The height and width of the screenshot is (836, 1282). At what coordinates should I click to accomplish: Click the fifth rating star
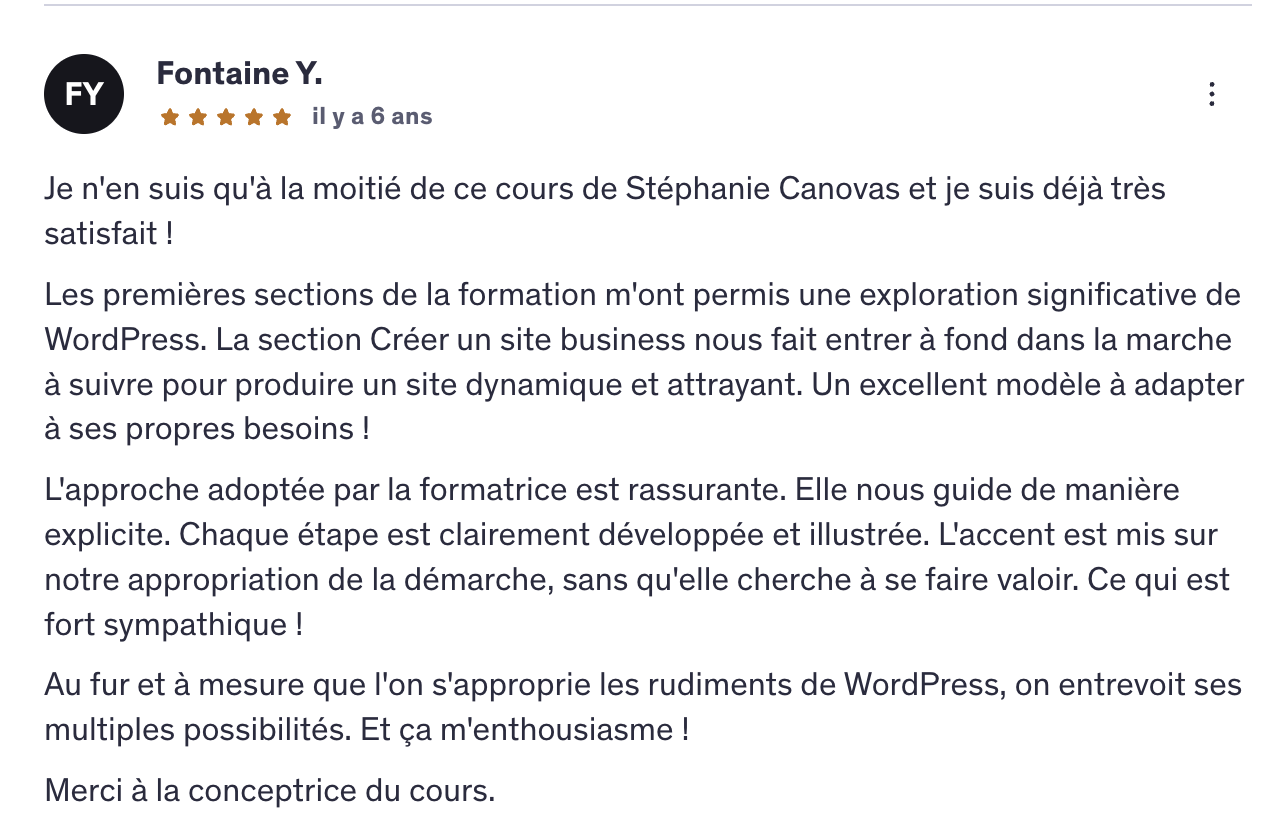tap(282, 118)
